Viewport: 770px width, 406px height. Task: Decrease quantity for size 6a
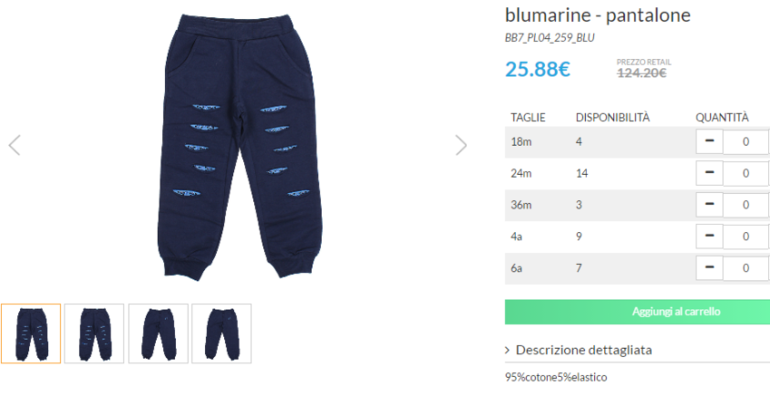click(709, 268)
